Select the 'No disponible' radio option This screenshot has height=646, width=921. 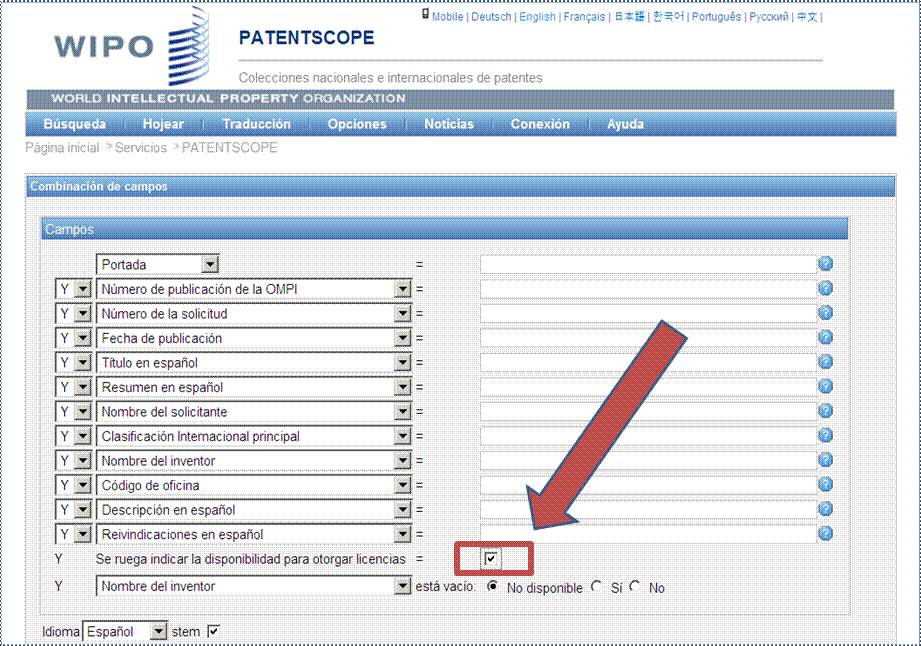[x=492, y=587]
